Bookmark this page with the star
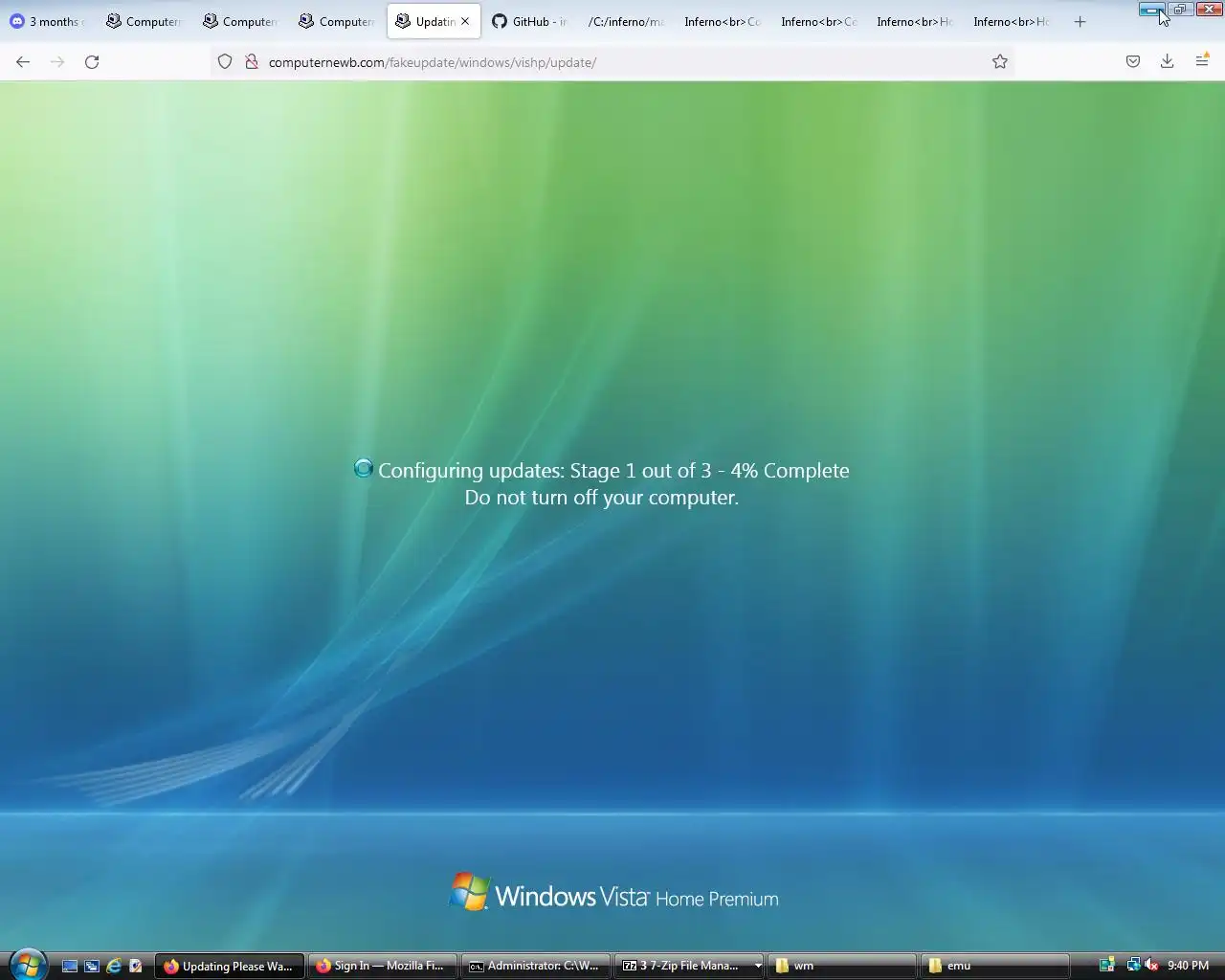Viewport: 1225px width, 980px height. click(x=1000, y=62)
